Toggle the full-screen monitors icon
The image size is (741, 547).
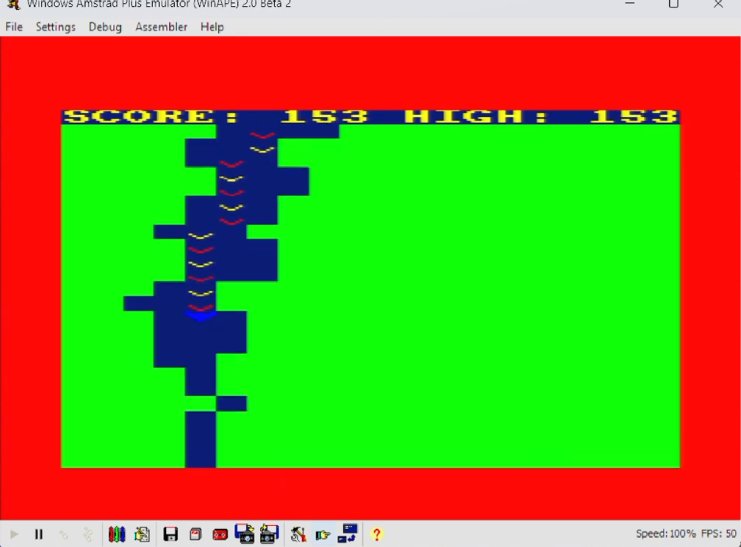click(348, 533)
